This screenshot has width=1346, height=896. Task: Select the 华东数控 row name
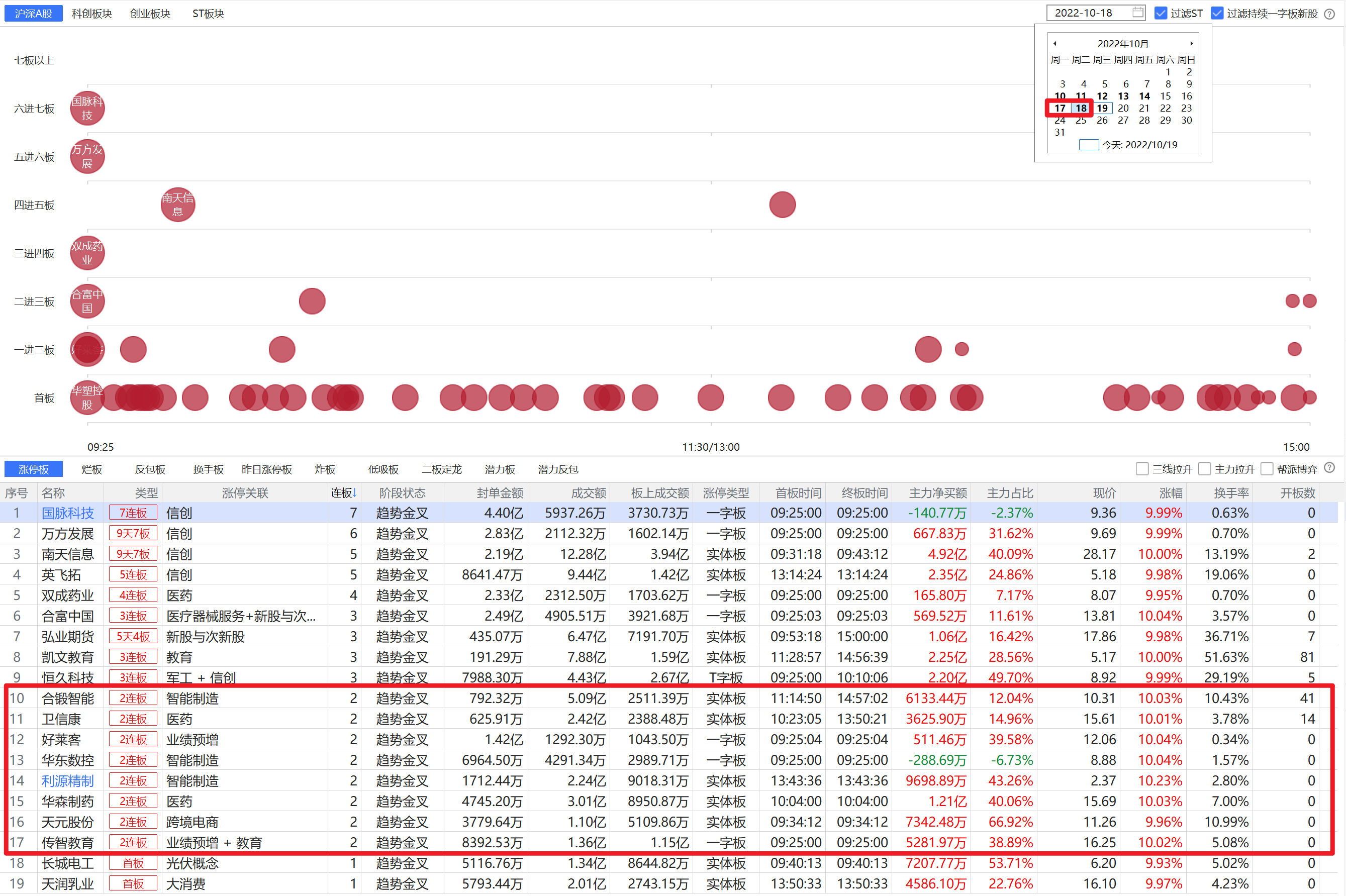pos(67,760)
